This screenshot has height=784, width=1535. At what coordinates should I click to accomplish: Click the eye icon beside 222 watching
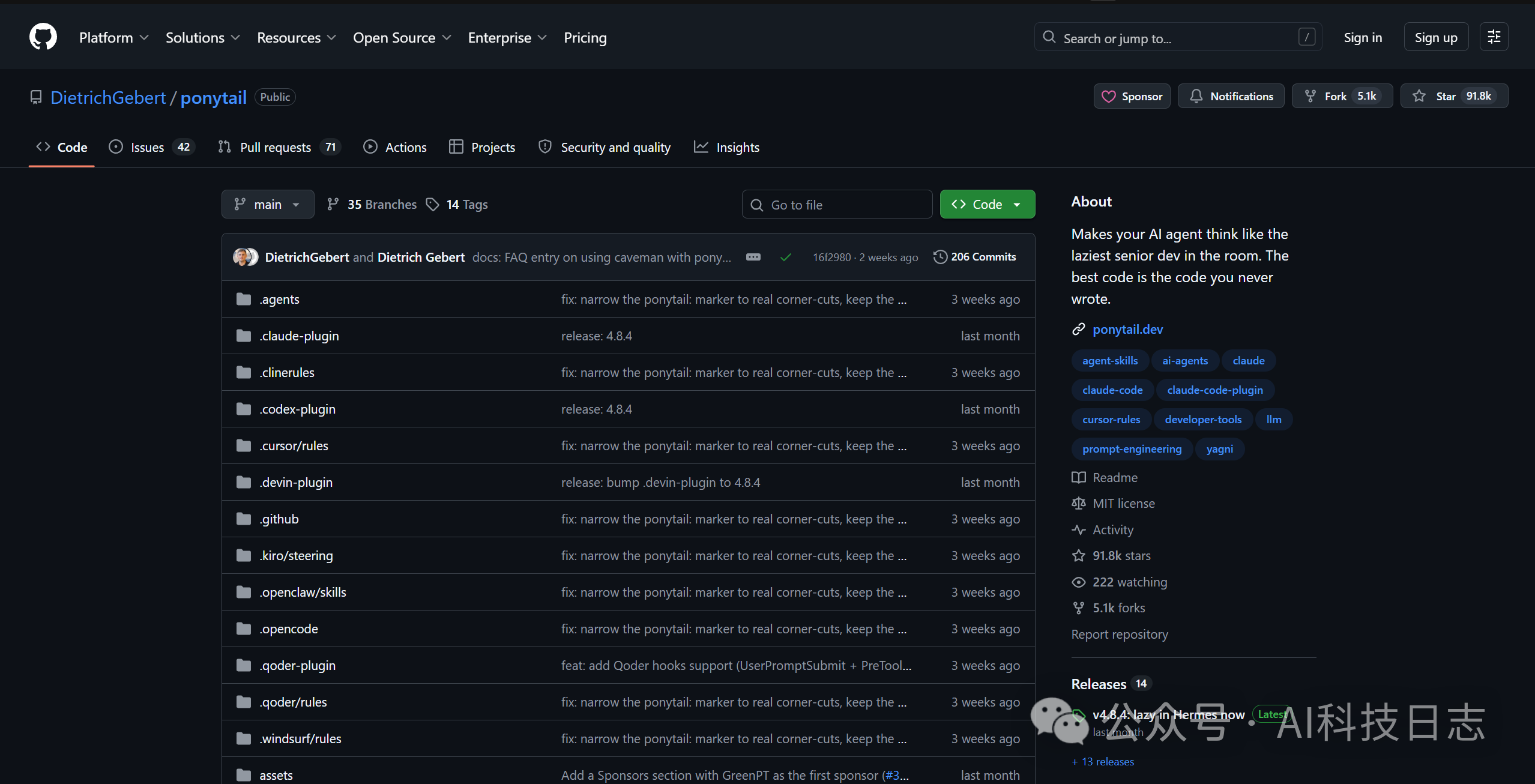(x=1078, y=582)
